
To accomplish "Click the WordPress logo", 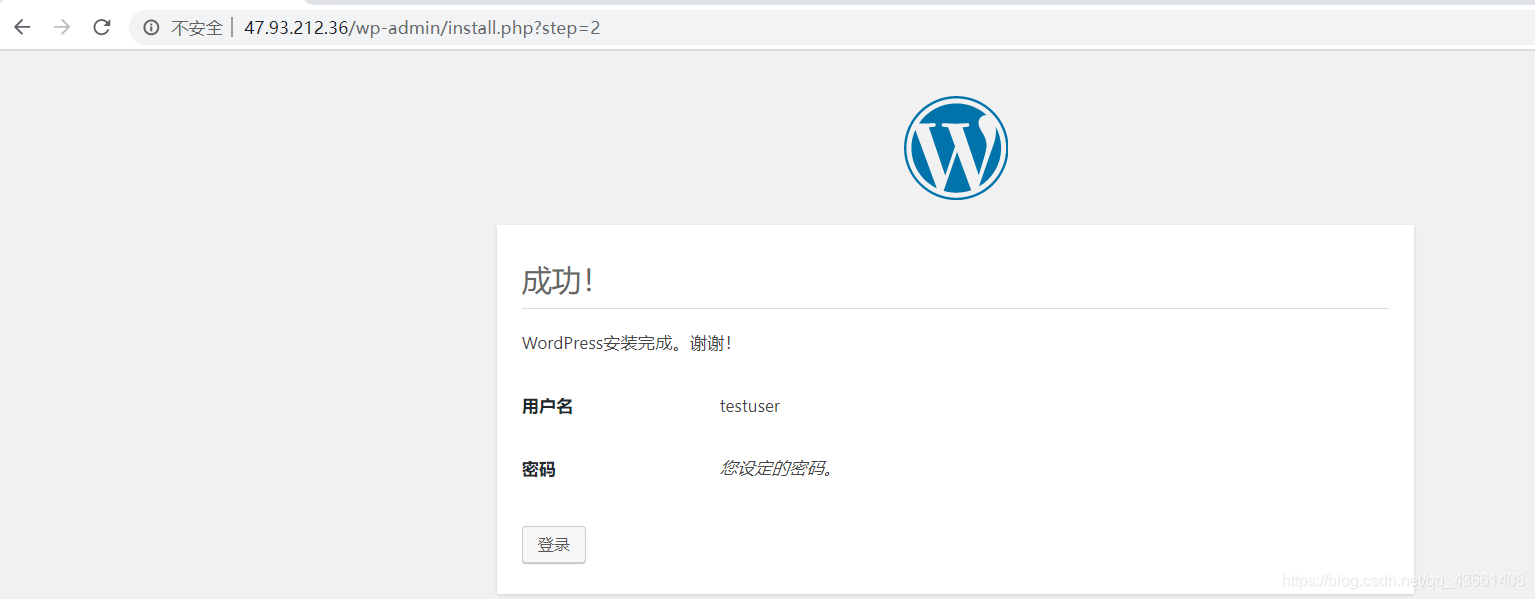I will [x=956, y=148].
